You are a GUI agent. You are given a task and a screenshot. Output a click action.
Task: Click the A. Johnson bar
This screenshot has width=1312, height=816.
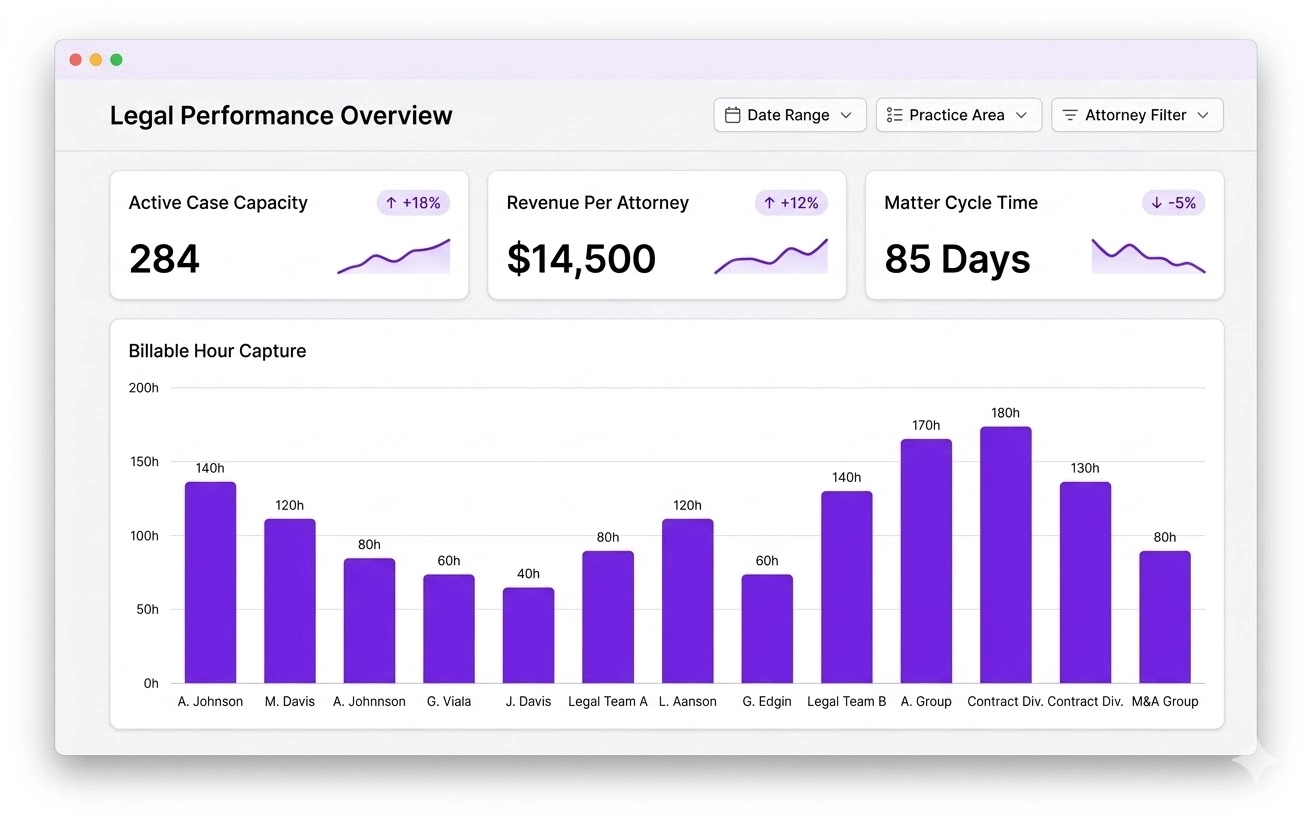[x=210, y=583]
